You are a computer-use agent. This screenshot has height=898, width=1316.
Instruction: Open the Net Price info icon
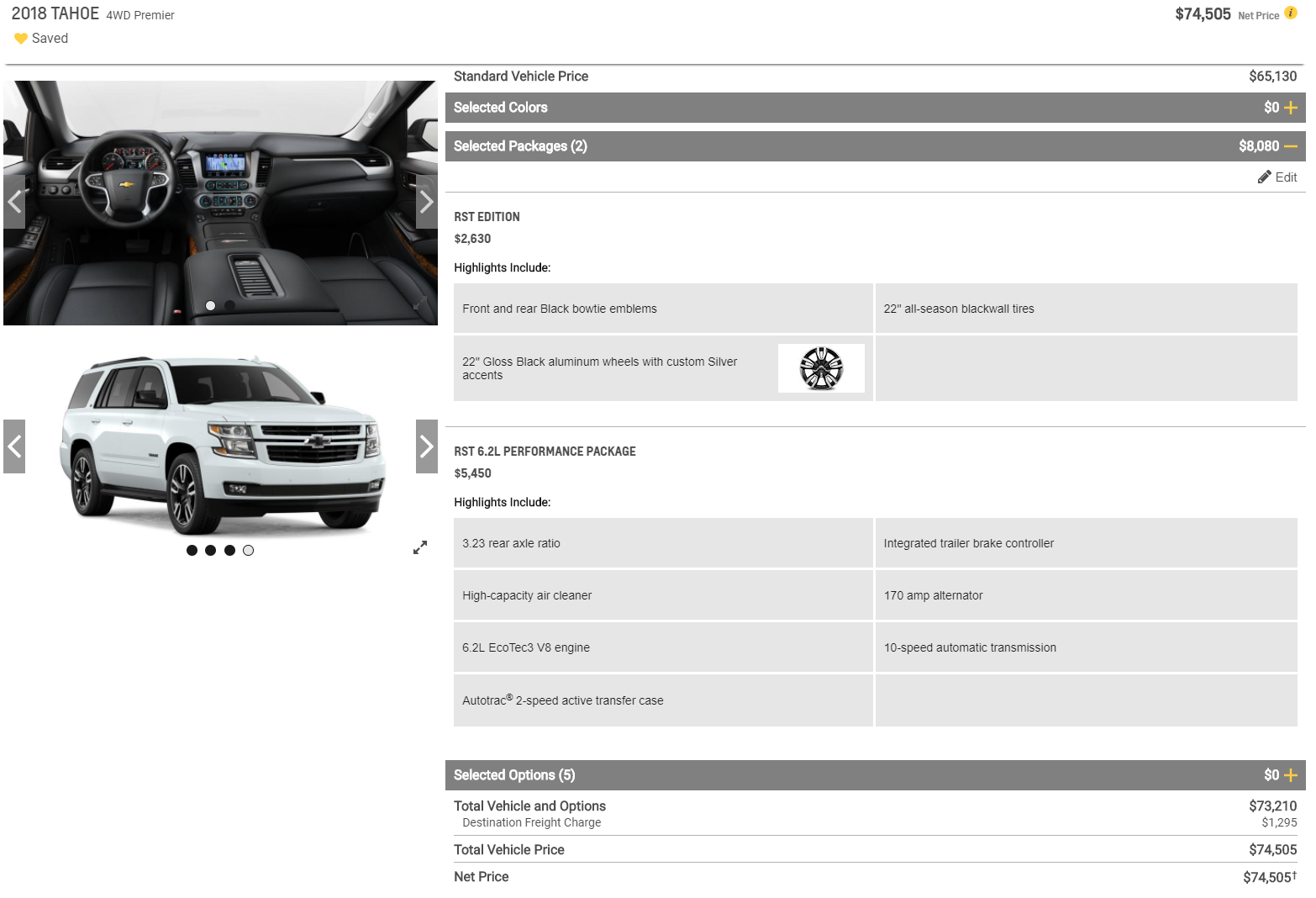point(1291,13)
